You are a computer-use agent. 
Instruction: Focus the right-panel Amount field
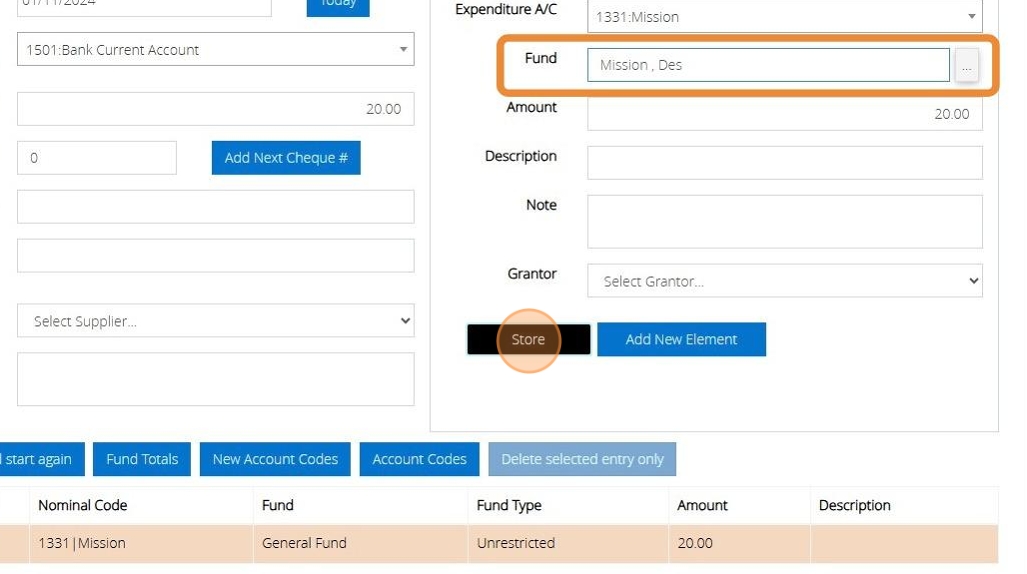coord(785,113)
